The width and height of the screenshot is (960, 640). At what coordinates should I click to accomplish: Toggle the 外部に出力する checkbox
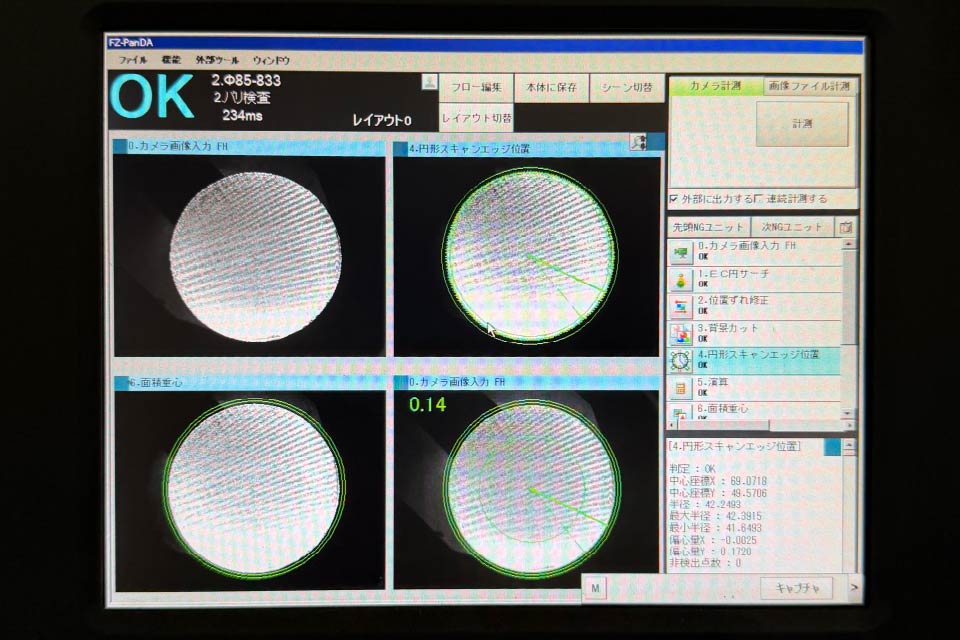(674, 199)
